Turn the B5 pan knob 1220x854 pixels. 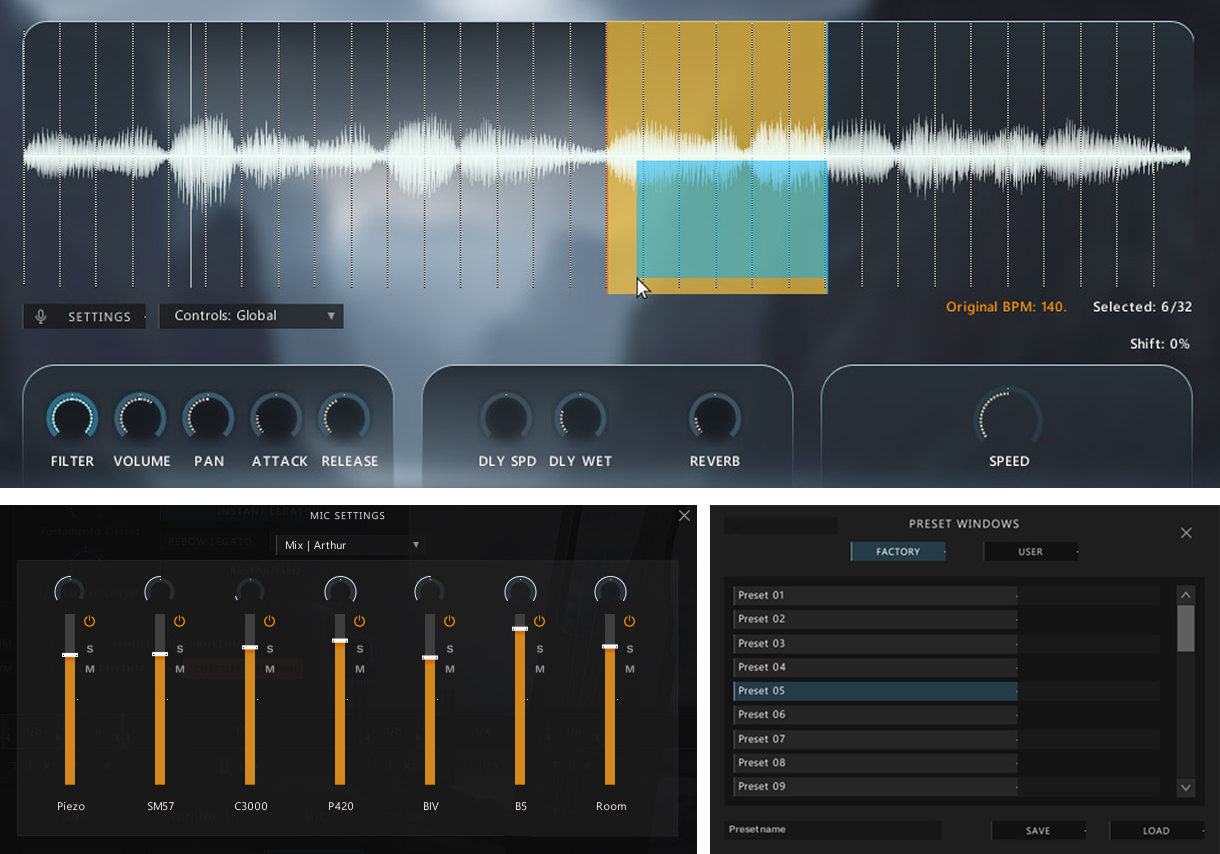click(520, 590)
